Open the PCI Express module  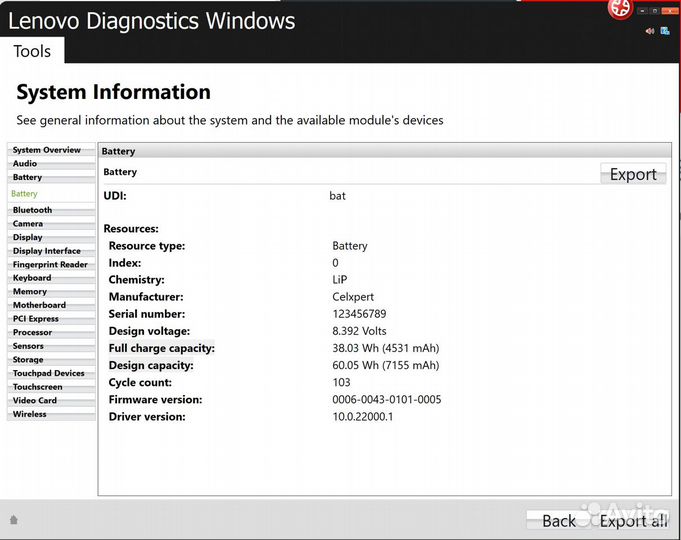[51, 319]
